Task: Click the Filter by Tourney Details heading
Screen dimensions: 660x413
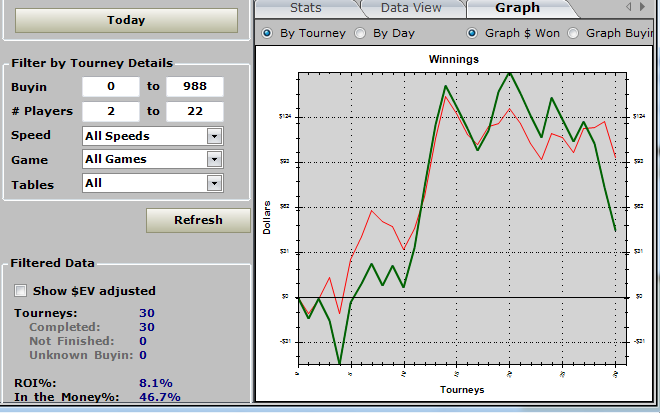Action: coord(92,63)
